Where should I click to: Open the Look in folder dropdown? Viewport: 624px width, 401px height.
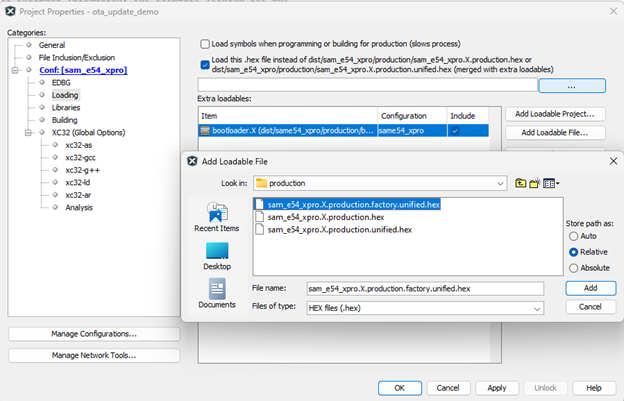tap(500, 183)
